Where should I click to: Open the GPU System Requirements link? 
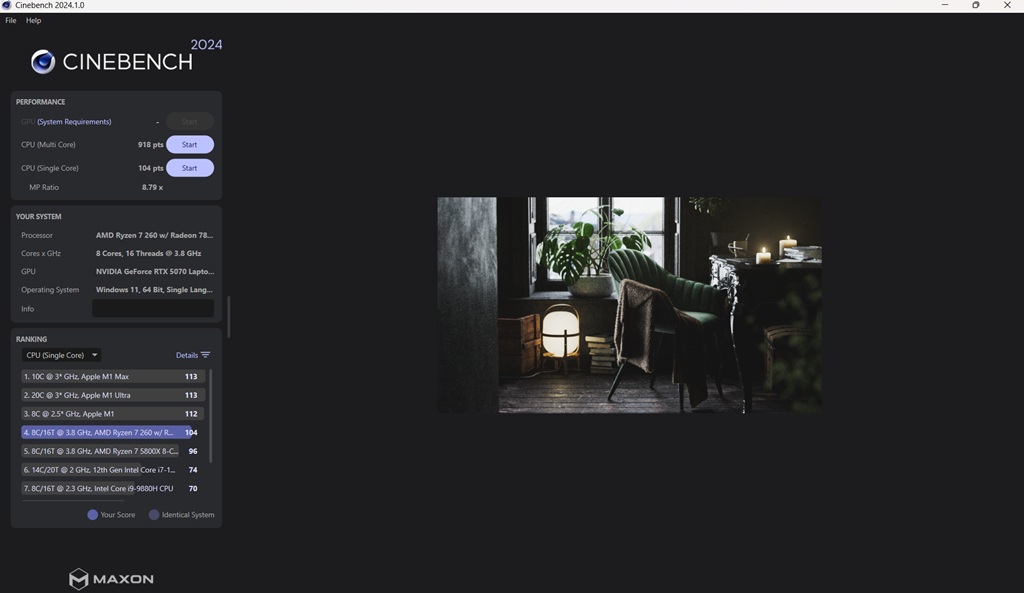(x=74, y=122)
